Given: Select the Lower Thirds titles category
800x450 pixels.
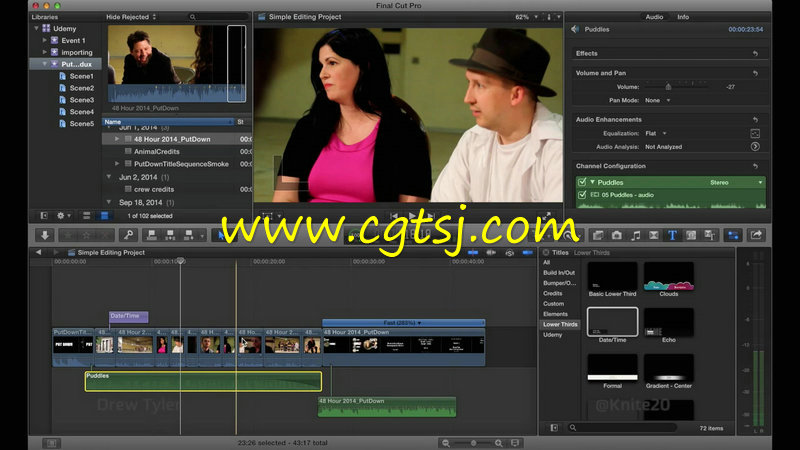Looking at the screenshot, I should [560, 324].
